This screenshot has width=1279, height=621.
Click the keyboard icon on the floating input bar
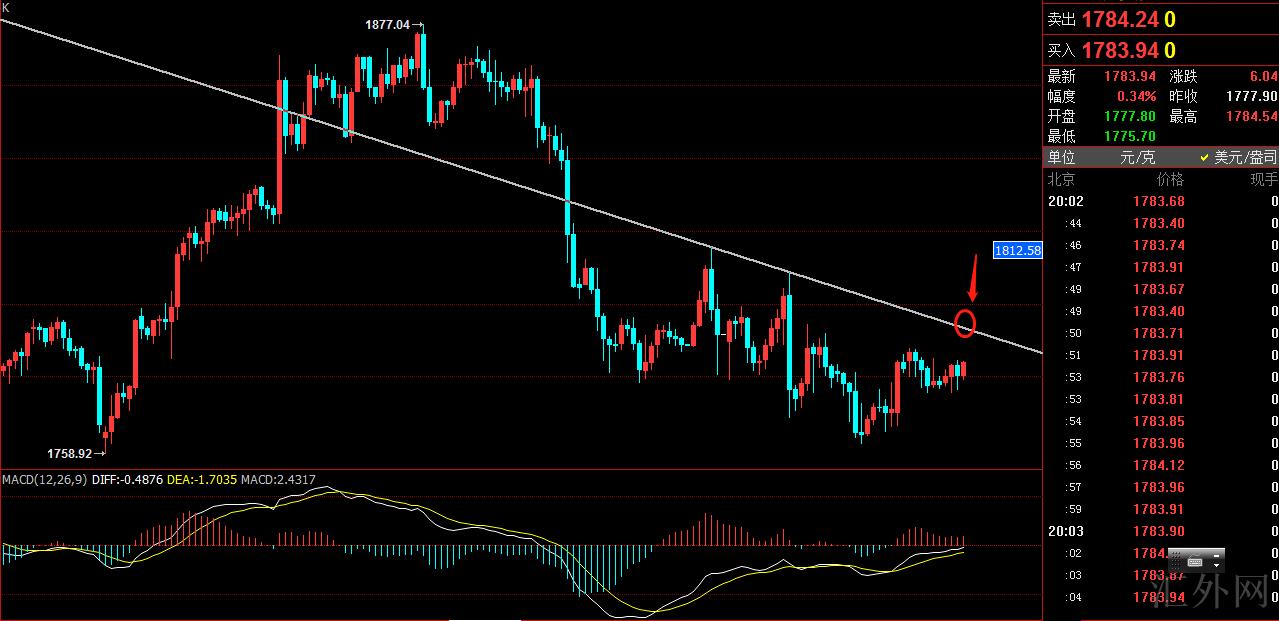point(1195,562)
